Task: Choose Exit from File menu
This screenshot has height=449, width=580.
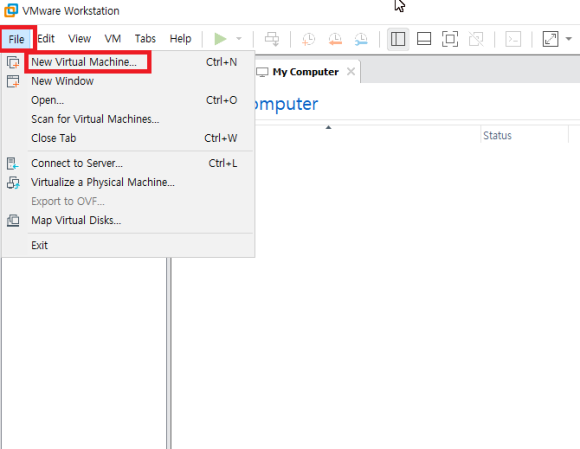Action: (x=128, y=245)
